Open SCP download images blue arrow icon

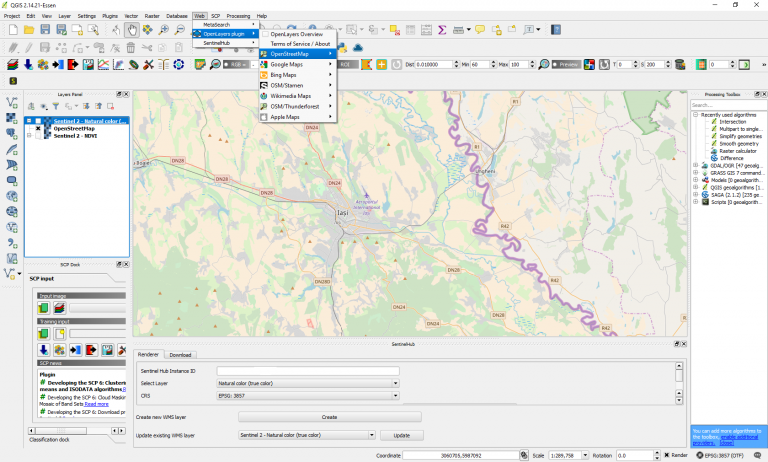pyautogui.click(x=28, y=64)
